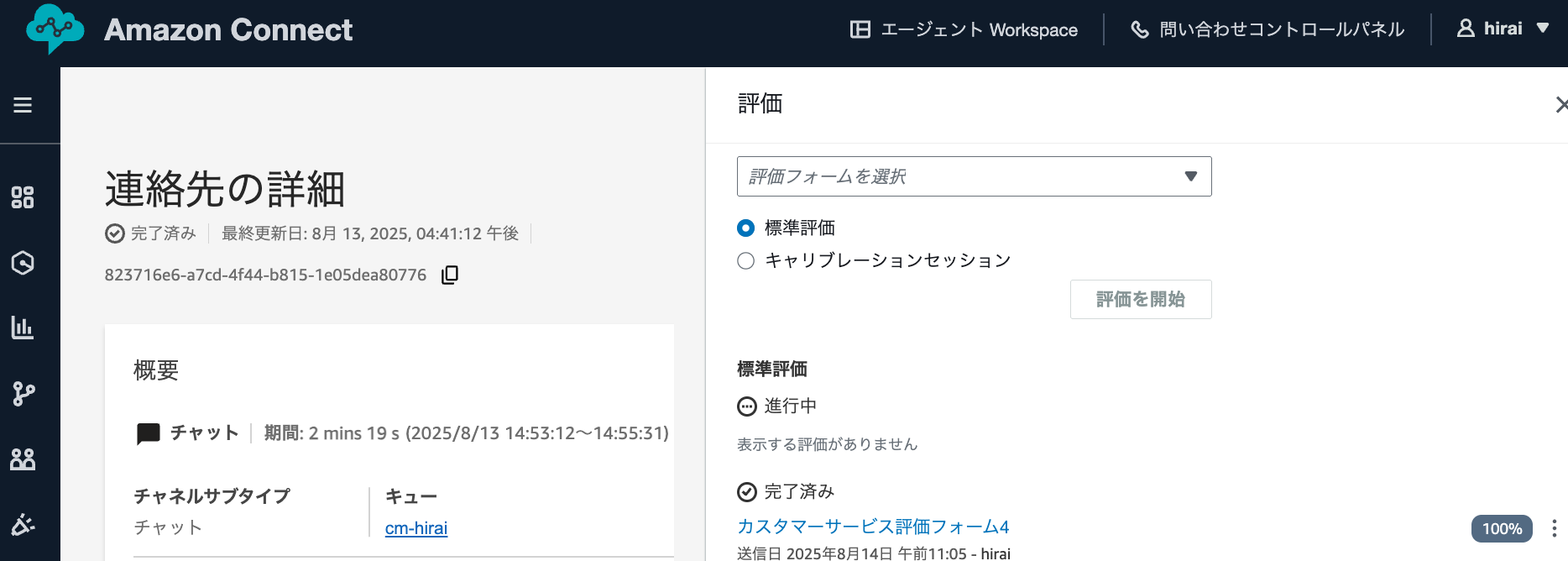
Task: Close the evaluation panel
Action: click(x=1561, y=105)
